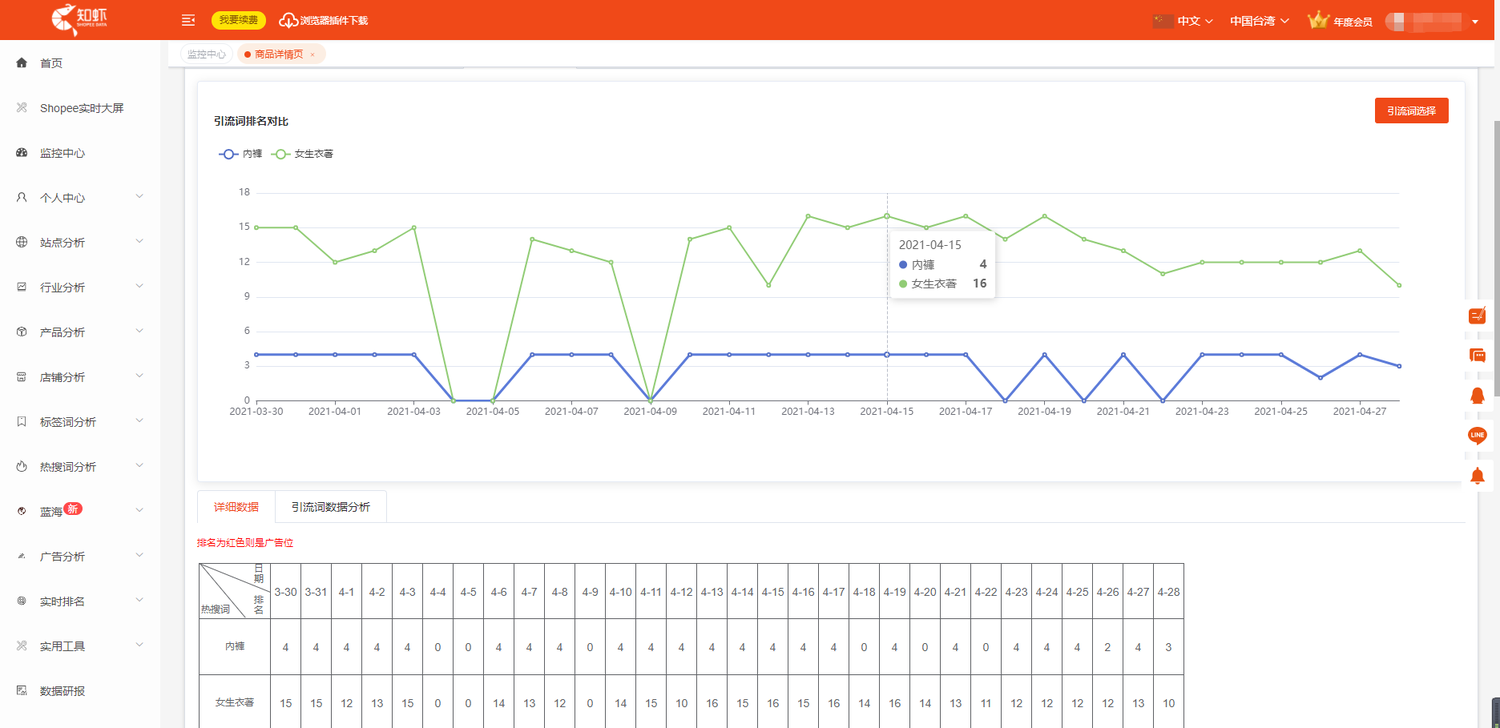Click the 引流词选择 button

coord(1411,111)
